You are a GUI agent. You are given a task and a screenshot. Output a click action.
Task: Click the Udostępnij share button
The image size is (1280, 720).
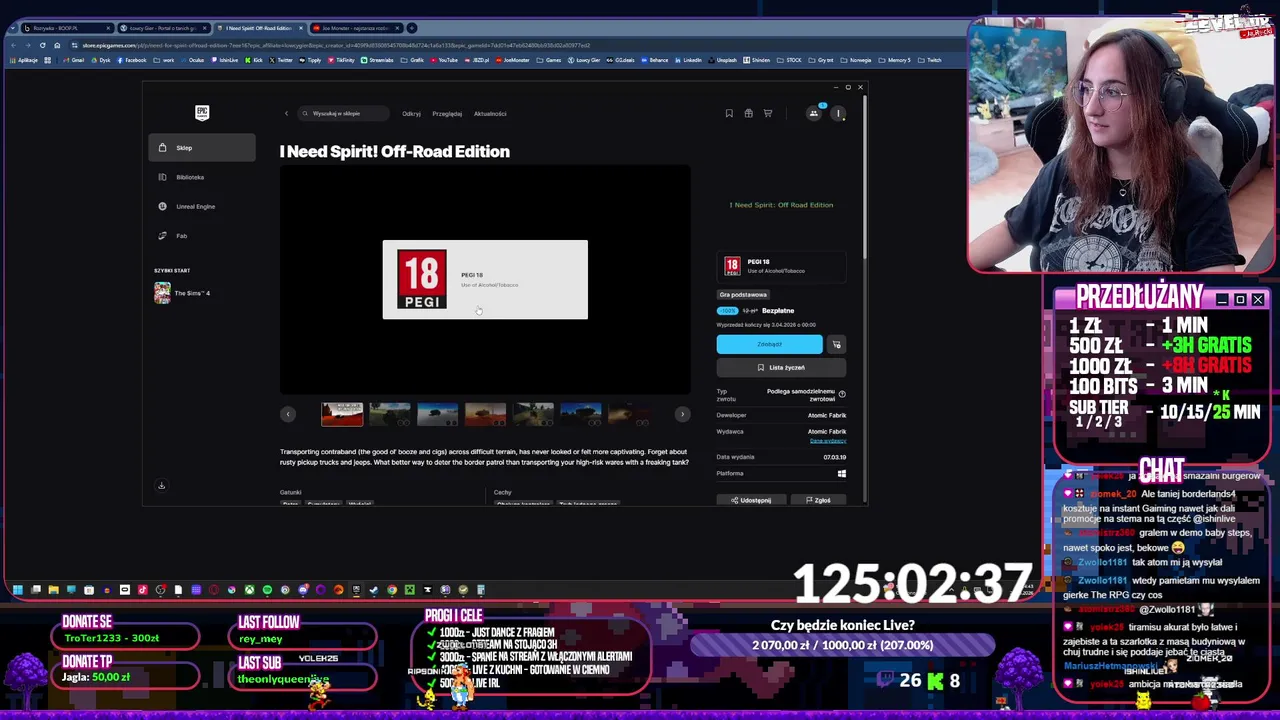751,500
